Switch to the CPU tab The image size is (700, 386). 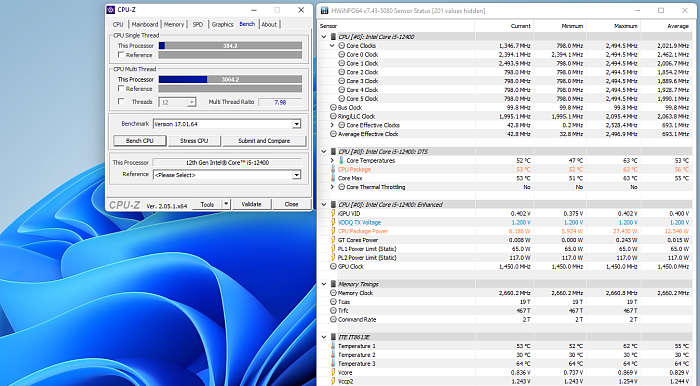[x=118, y=25]
